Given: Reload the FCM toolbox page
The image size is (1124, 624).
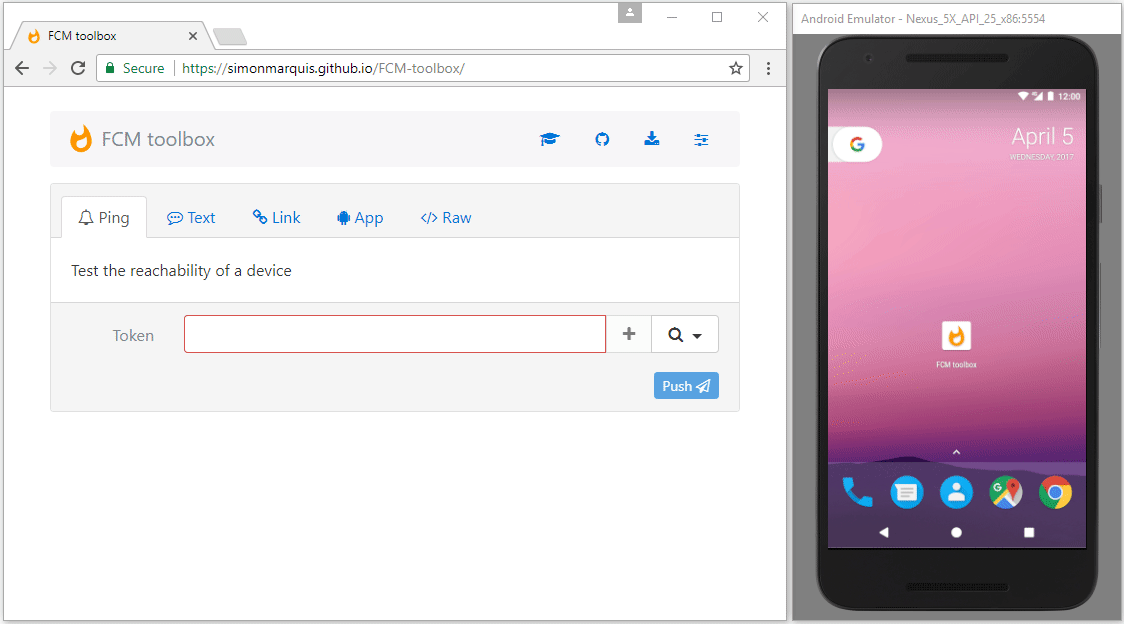Looking at the screenshot, I should click(78, 68).
